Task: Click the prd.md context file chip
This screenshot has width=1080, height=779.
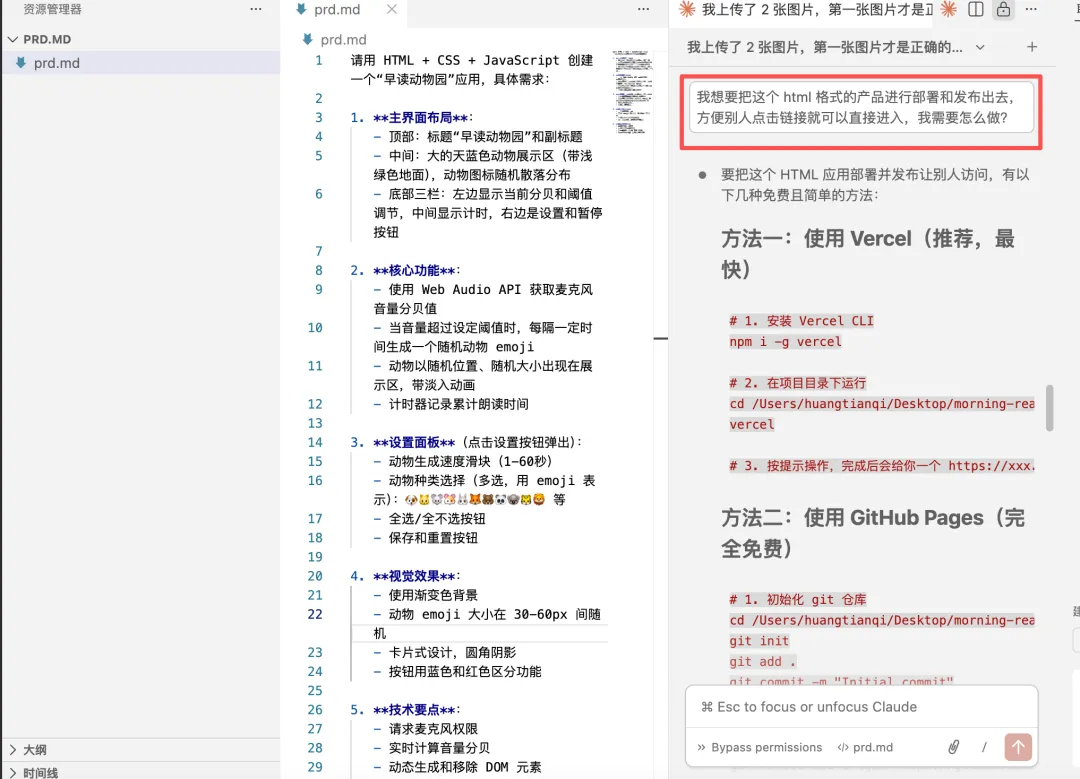Action: point(865,747)
